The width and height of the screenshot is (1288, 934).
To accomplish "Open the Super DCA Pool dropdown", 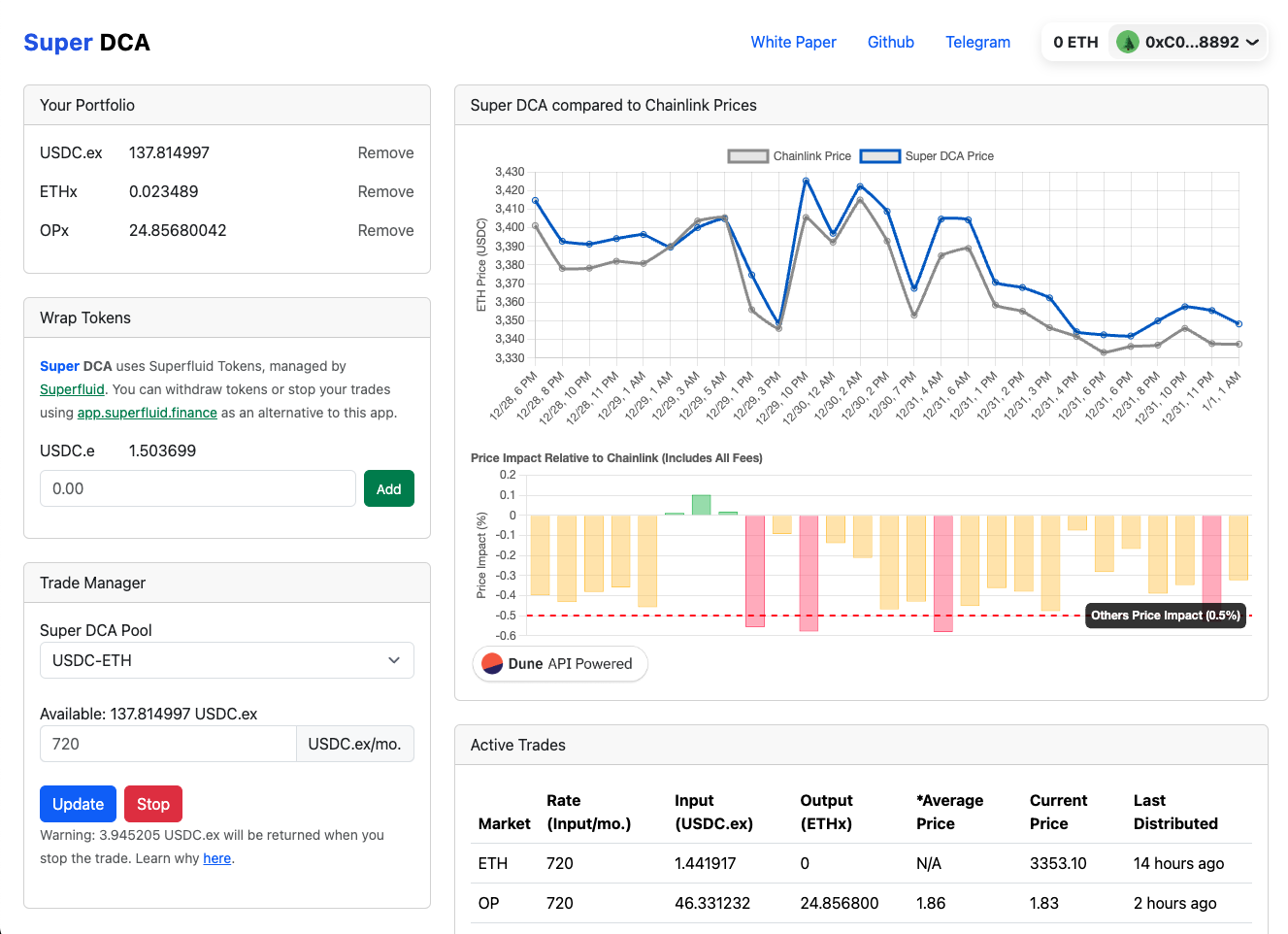I will (x=227, y=660).
